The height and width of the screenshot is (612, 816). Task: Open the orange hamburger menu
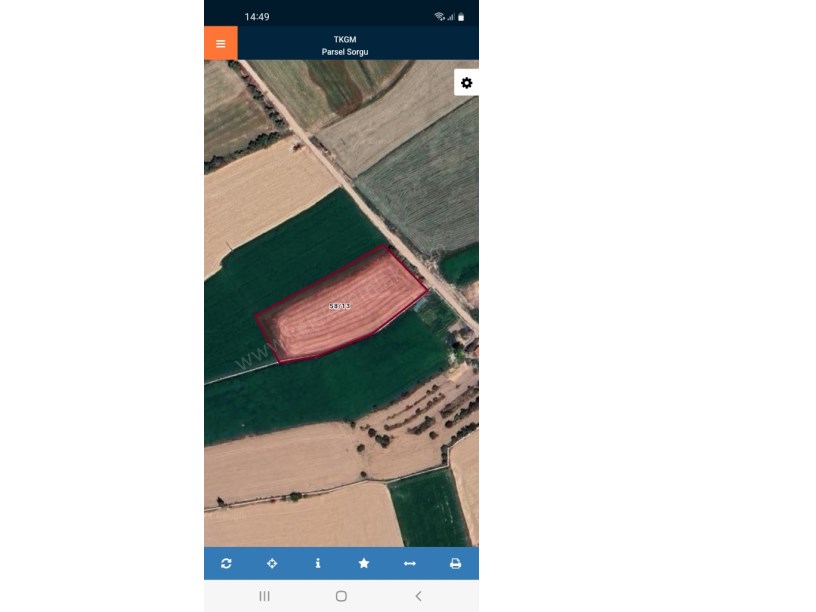click(221, 43)
